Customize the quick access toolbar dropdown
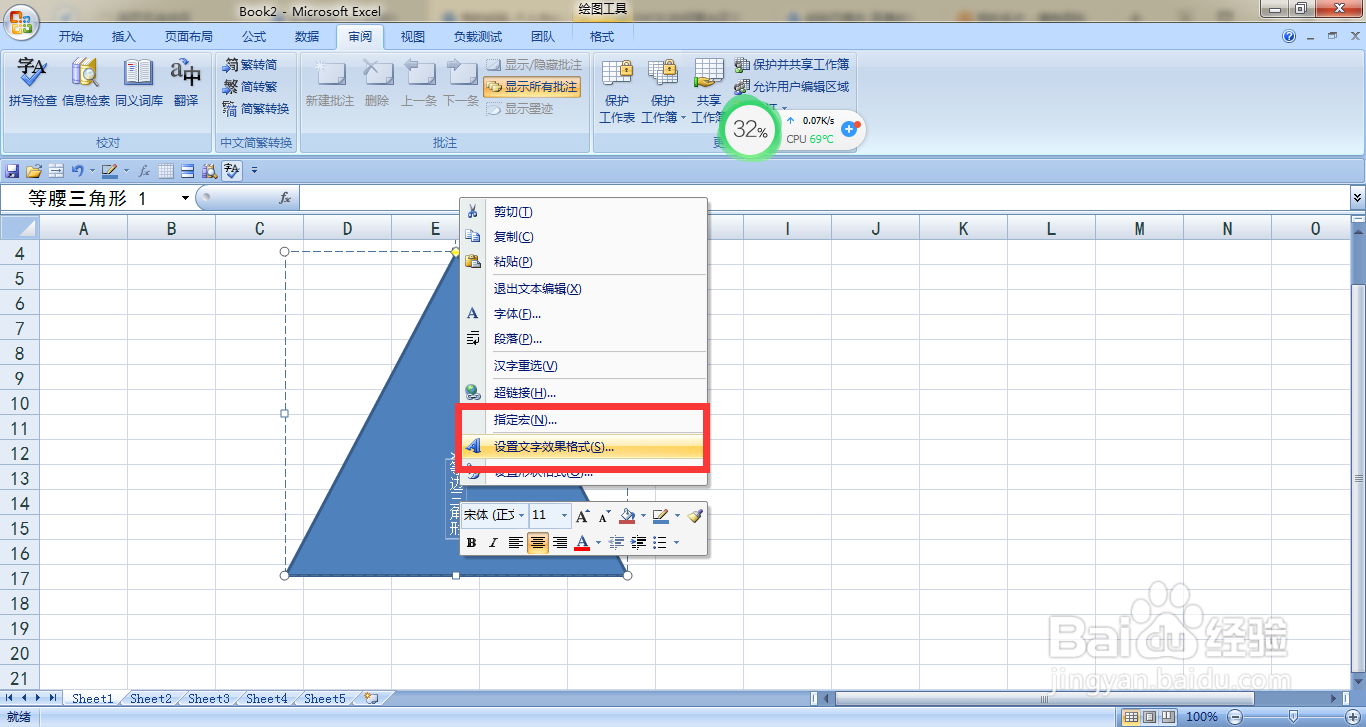The width and height of the screenshot is (1366, 727). point(254,171)
